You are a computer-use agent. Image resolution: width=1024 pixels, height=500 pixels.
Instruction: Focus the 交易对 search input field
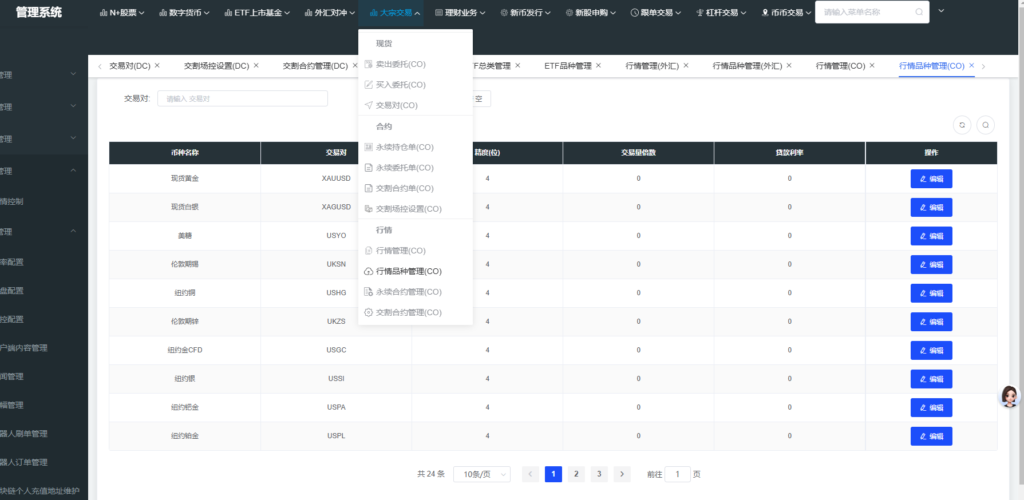pyautogui.click(x=242, y=99)
